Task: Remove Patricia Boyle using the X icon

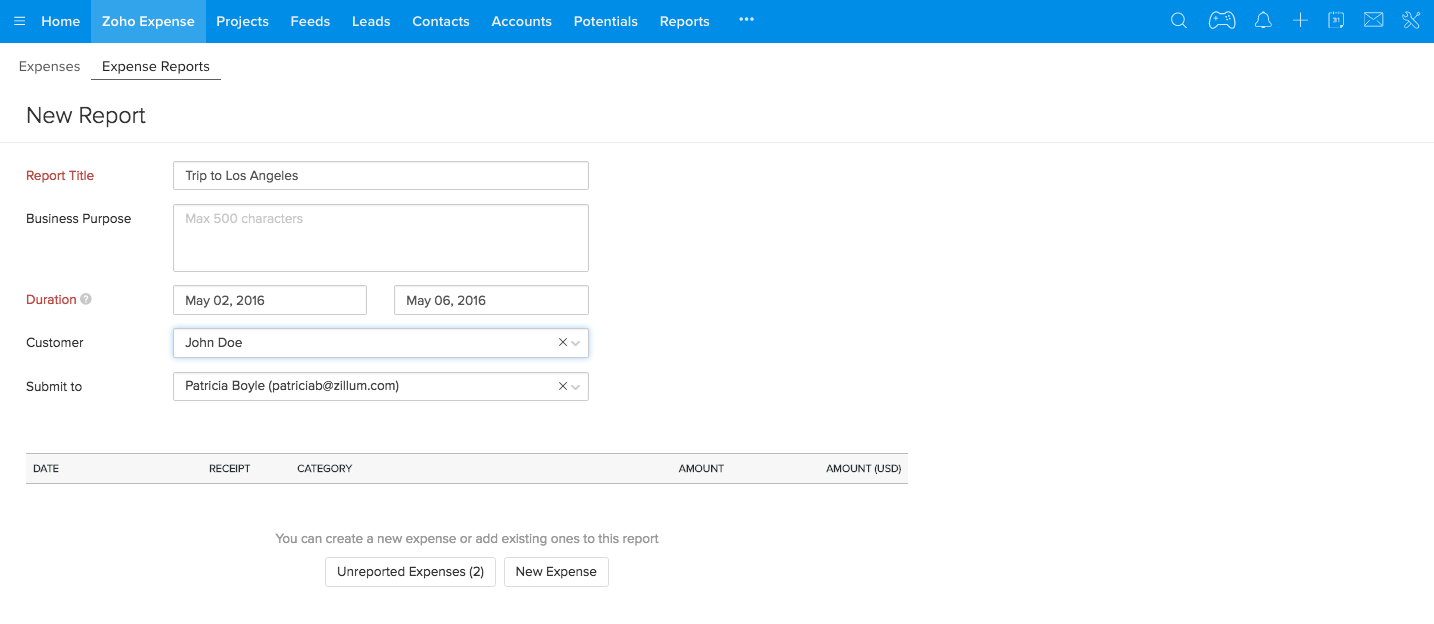Action: pyautogui.click(x=562, y=386)
